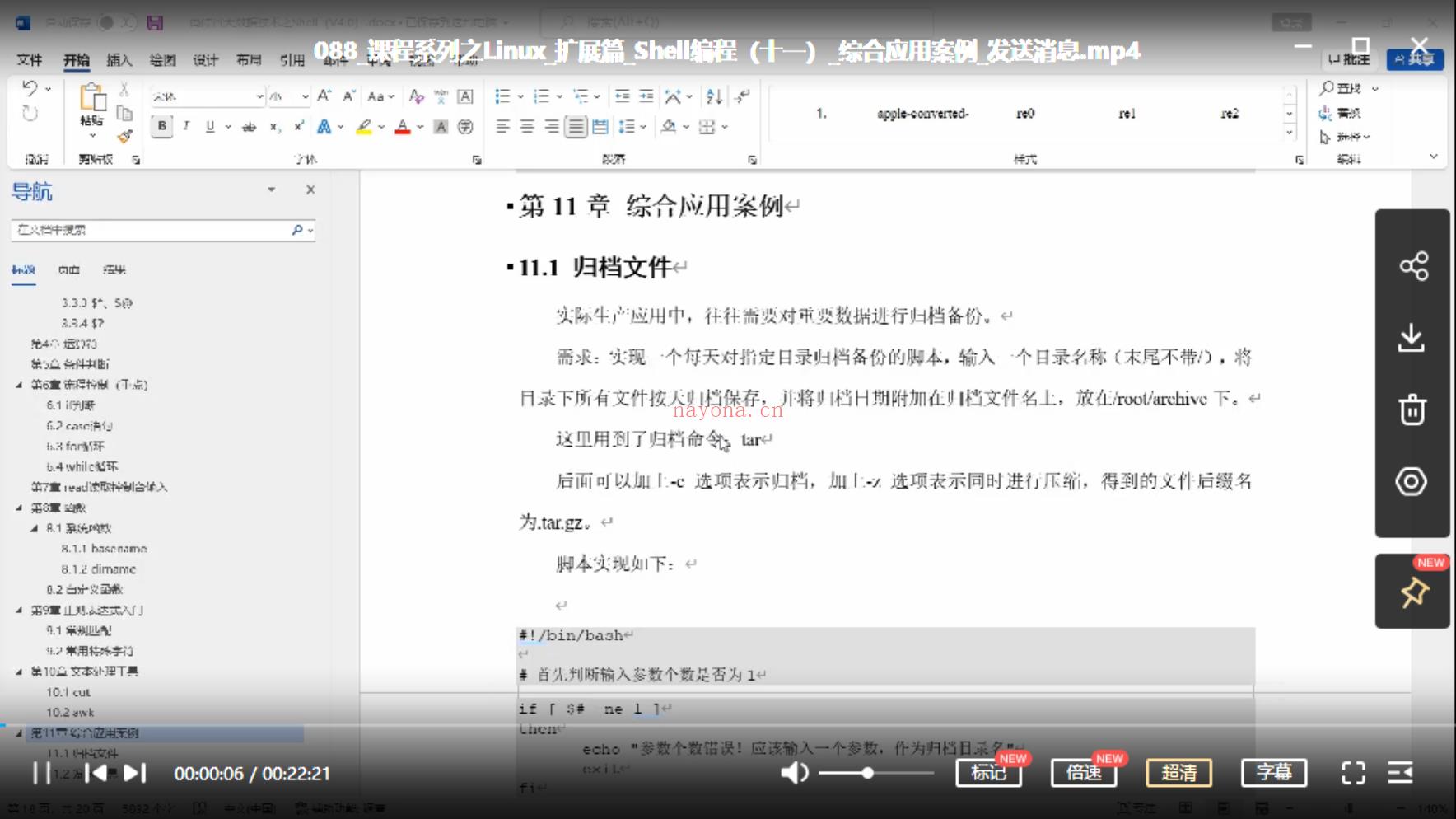Click the Save icon in title bar

[155, 22]
